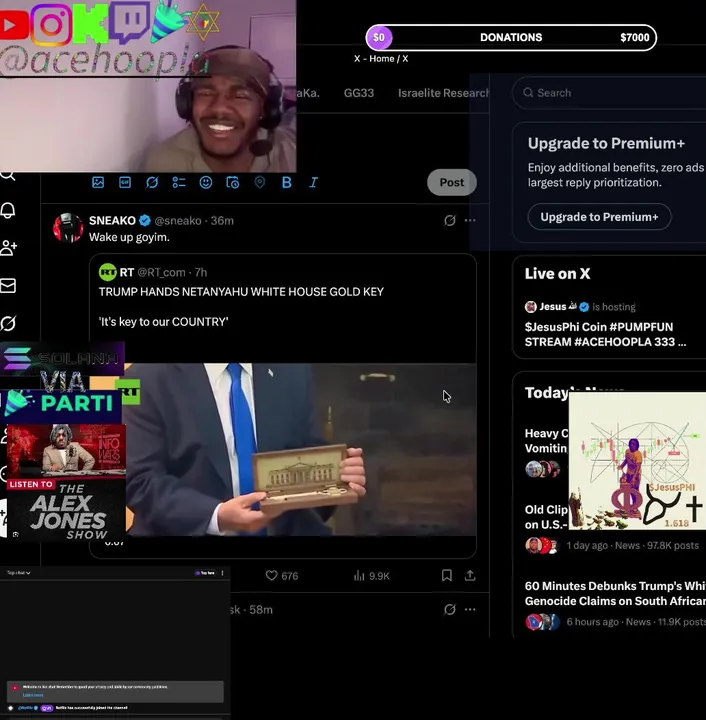Add a poll using the composer poll icon
Image resolution: width=706 pixels, height=720 pixels.
(179, 182)
